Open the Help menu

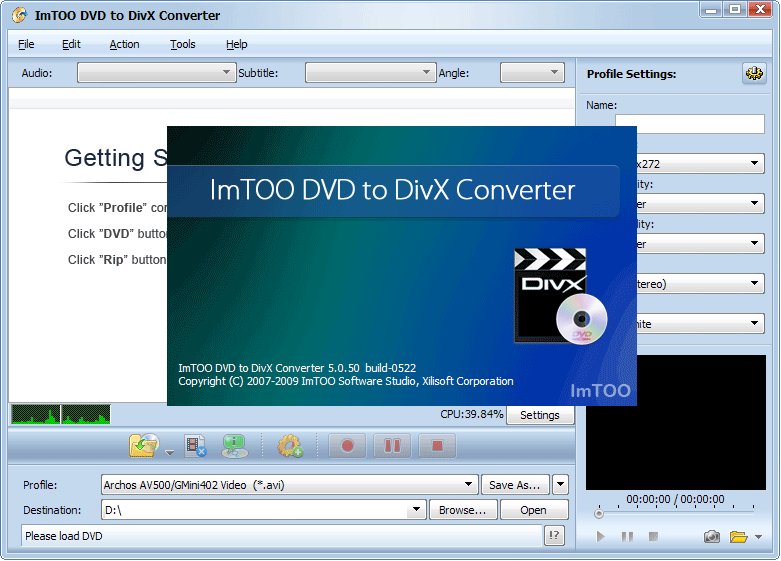237,44
